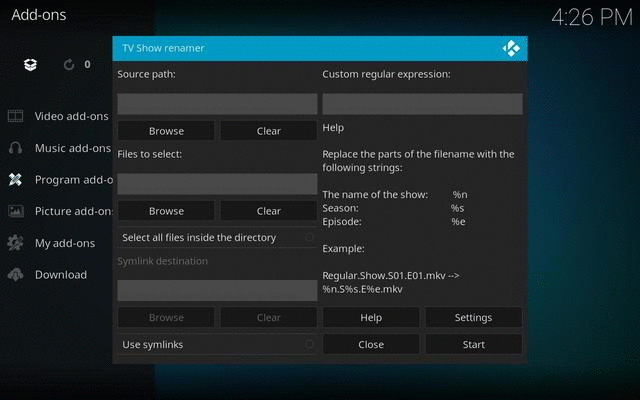Click the 4:26 PM clock

pyautogui.click(x=592, y=17)
